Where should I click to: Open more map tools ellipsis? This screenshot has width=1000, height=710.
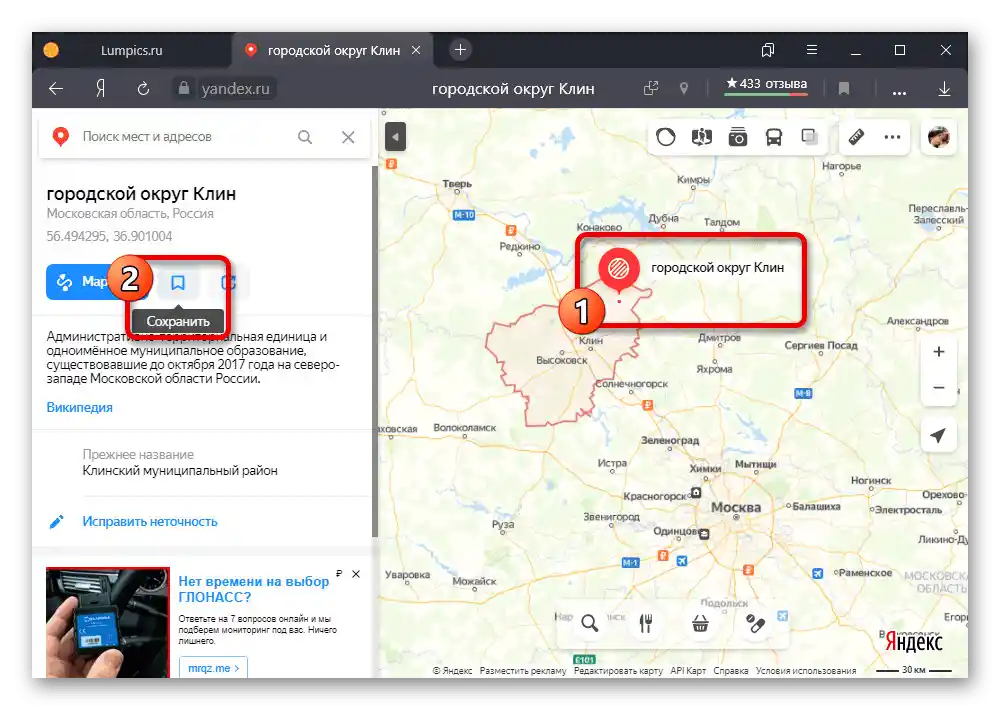click(892, 137)
